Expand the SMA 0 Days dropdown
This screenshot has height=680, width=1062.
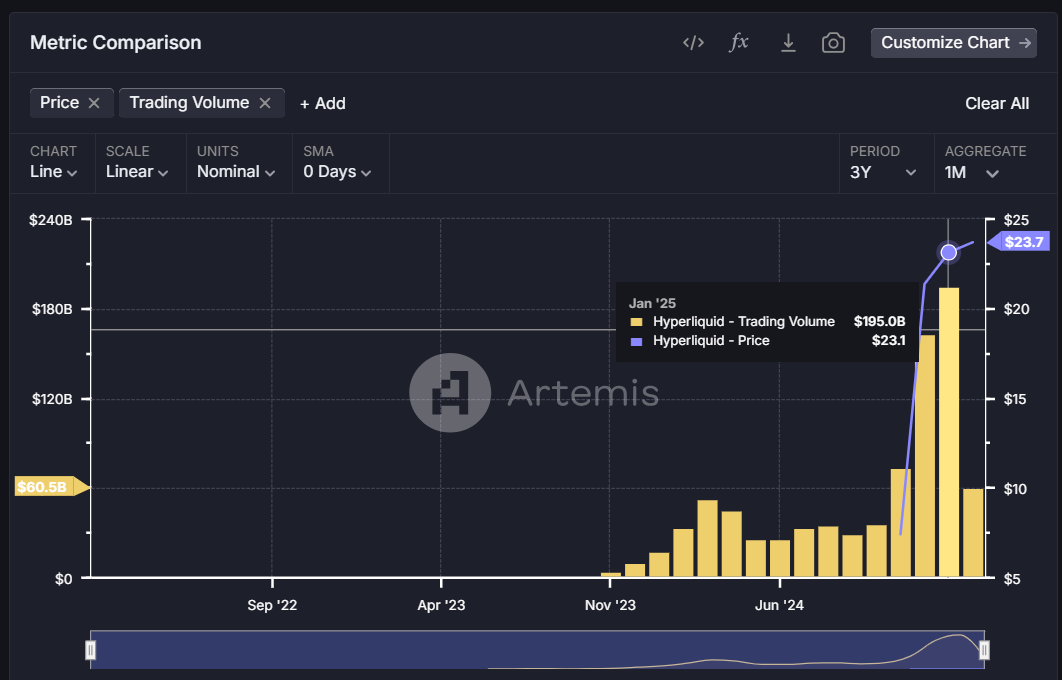tap(338, 172)
